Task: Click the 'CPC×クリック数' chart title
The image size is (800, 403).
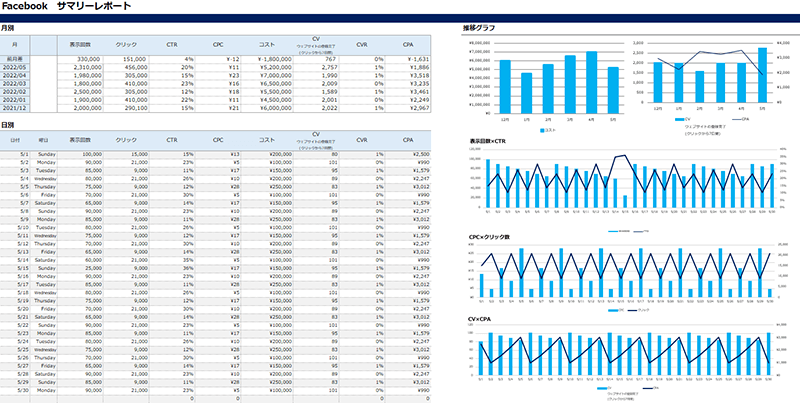Action: pyautogui.click(x=489, y=237)
